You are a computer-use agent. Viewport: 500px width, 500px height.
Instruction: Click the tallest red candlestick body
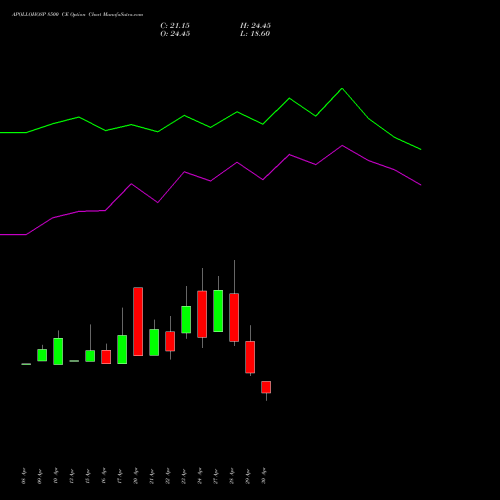point(138,321)
